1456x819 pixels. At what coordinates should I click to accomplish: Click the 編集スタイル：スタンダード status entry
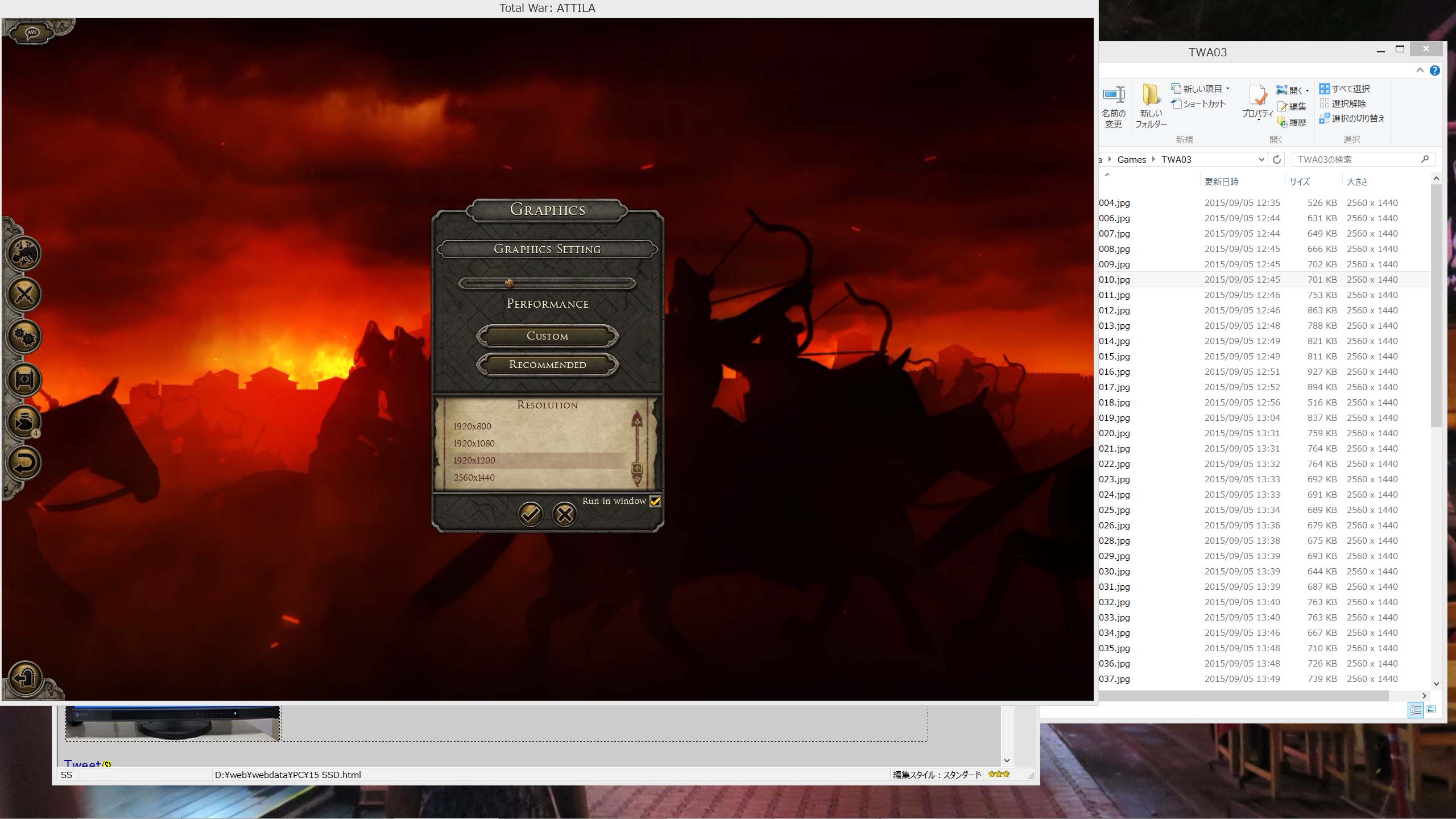coord(937,775)
